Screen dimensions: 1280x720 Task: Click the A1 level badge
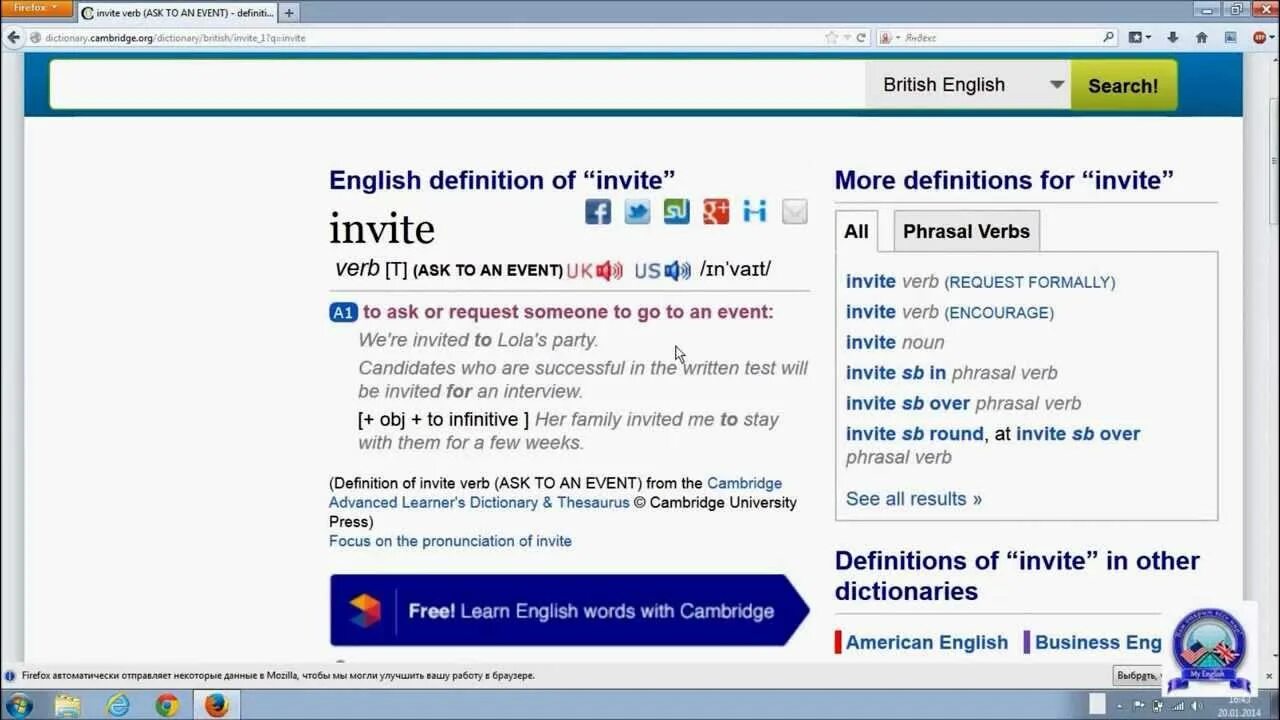pyautogui.click(x=343, y=312)
